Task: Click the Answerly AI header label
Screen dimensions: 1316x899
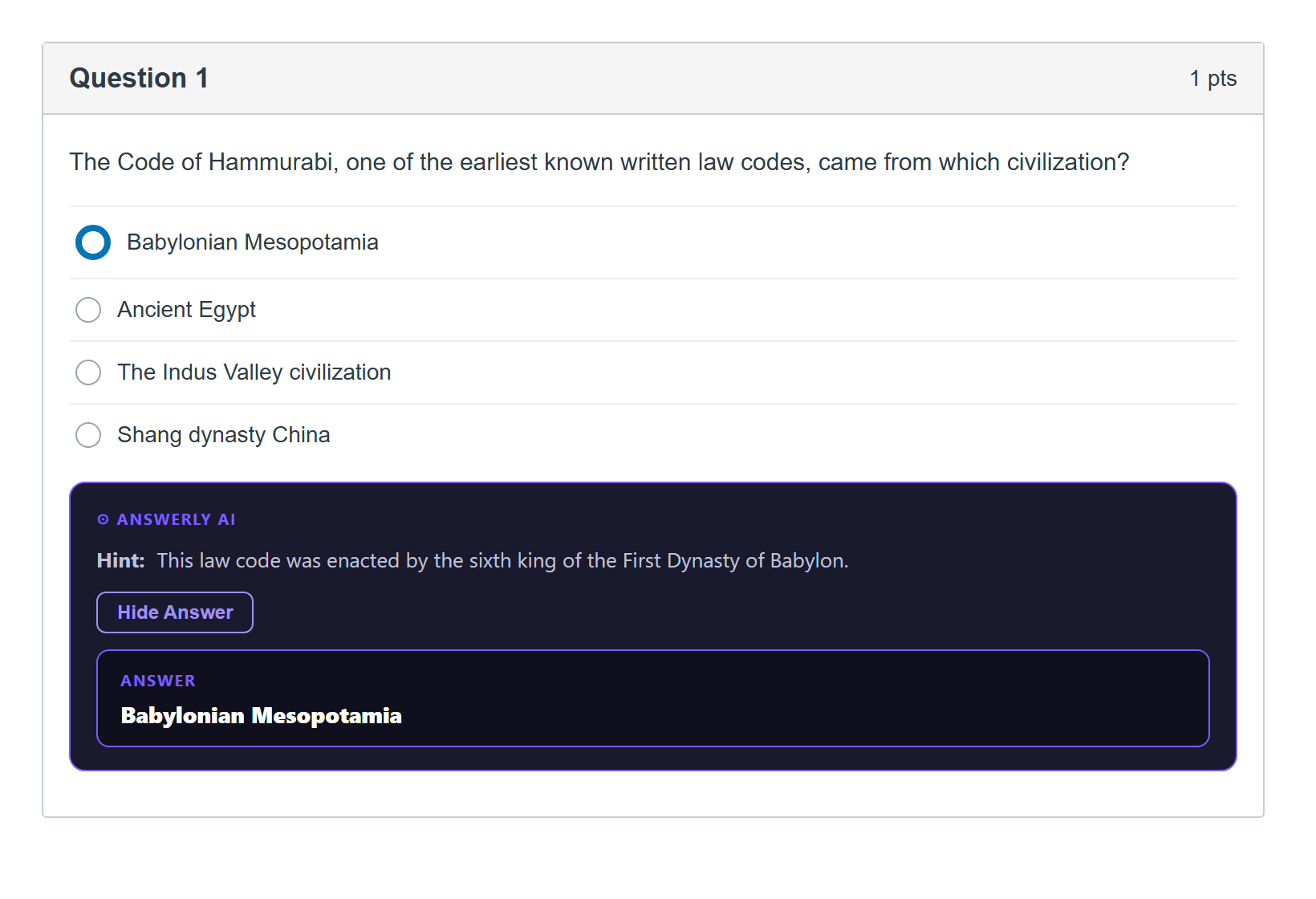Action: coord(177,519)
